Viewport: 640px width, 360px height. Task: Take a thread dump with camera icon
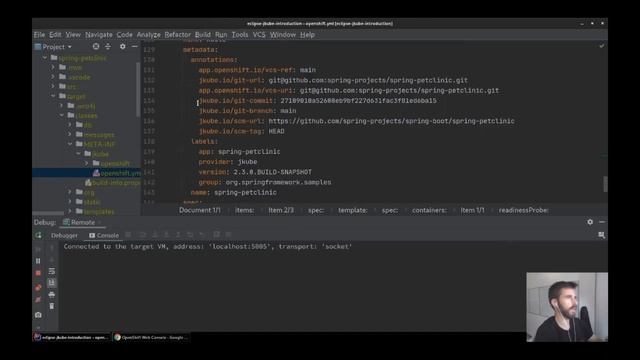(38, 315)
